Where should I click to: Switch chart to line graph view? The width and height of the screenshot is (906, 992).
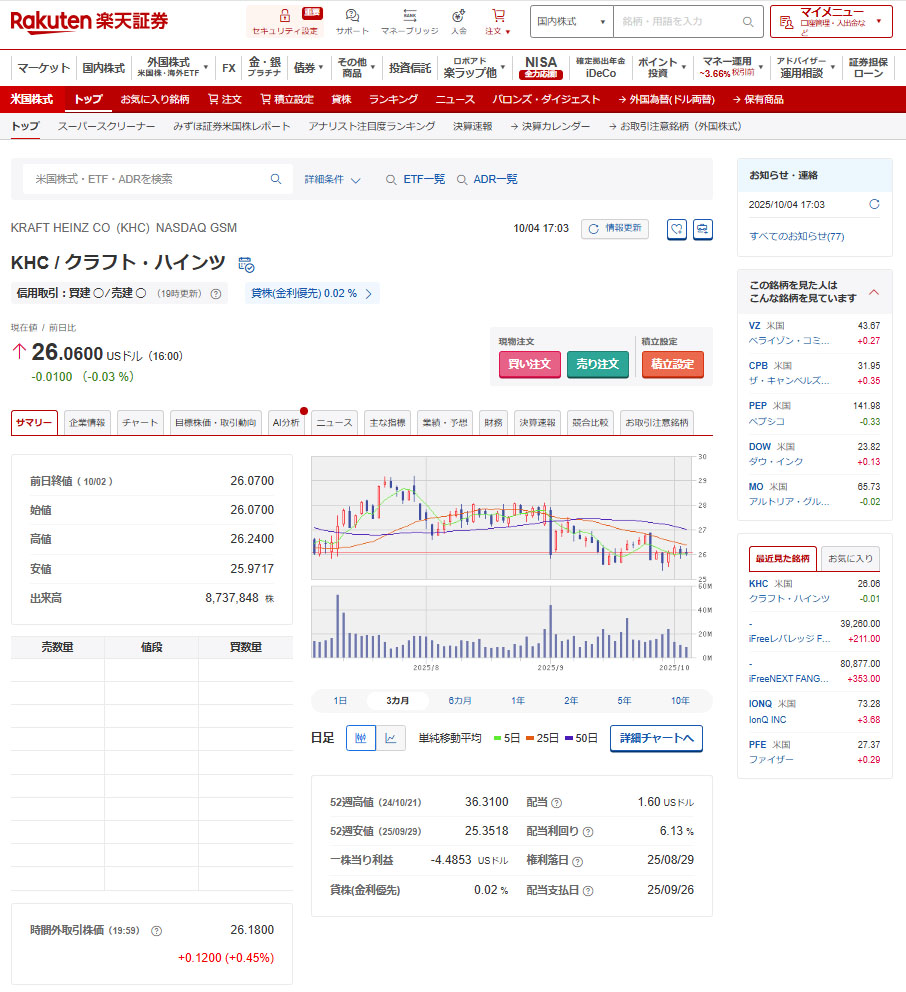pyautogui.click(x=391, y=738)
